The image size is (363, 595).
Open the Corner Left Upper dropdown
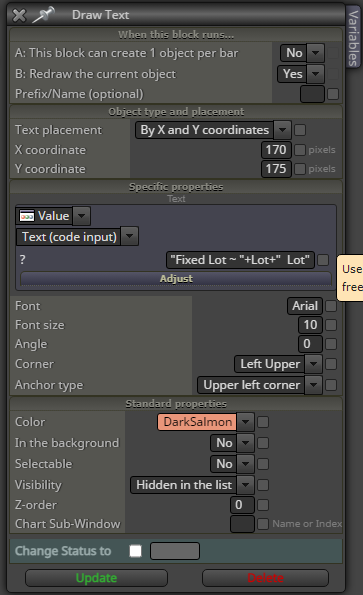(x=313, y=364)
